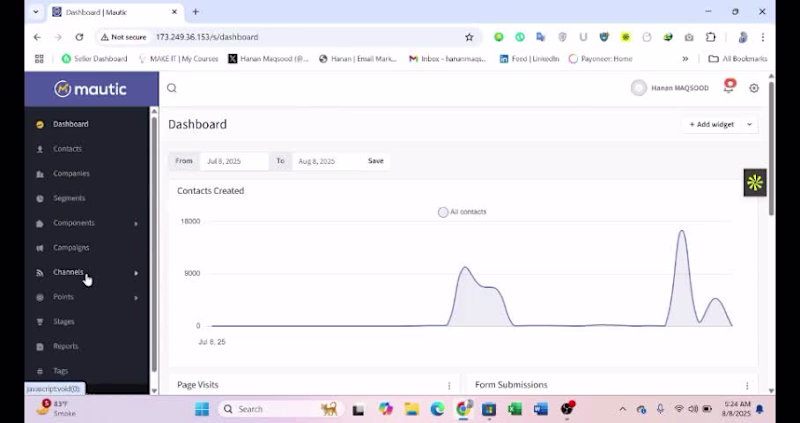Open the Windows Start menu
The width and height of the screenshot is (800, 423).
(202, 409)
